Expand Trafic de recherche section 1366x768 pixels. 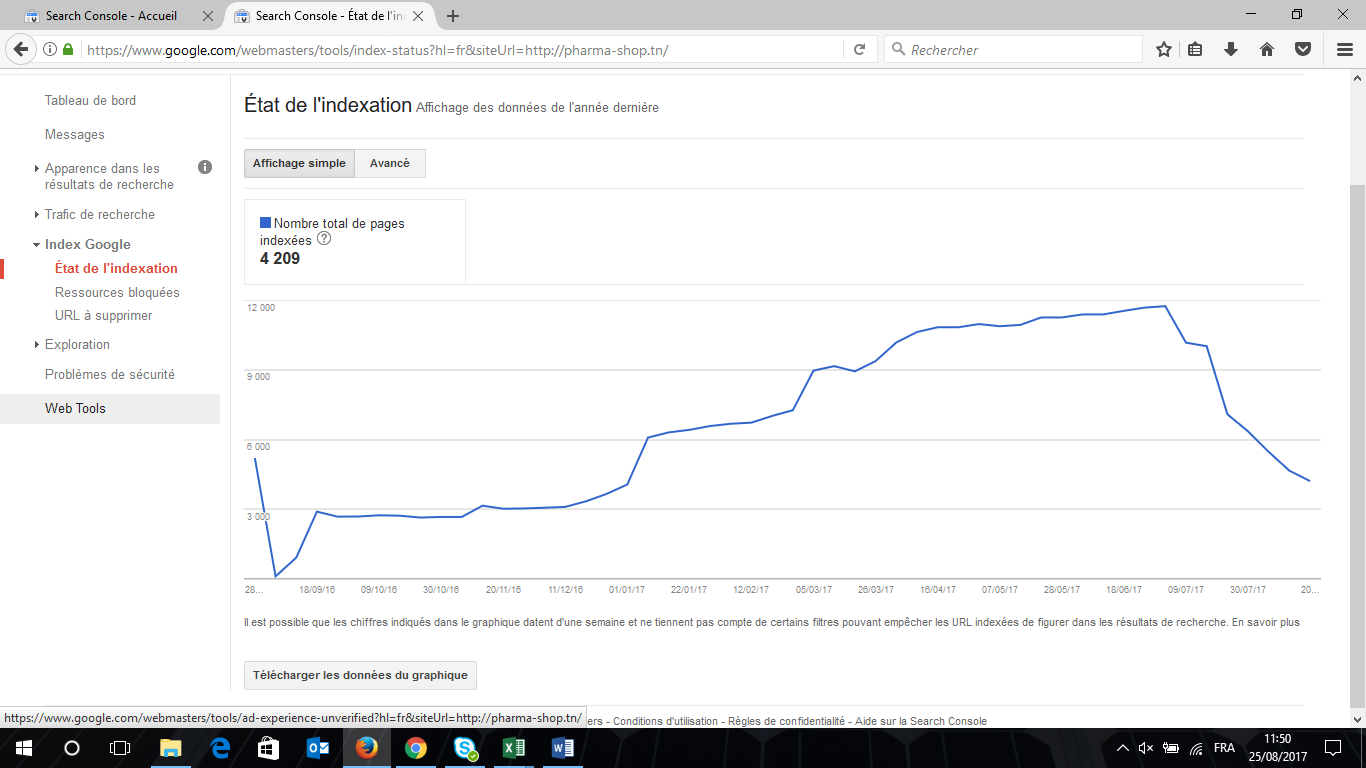point(100,214)
